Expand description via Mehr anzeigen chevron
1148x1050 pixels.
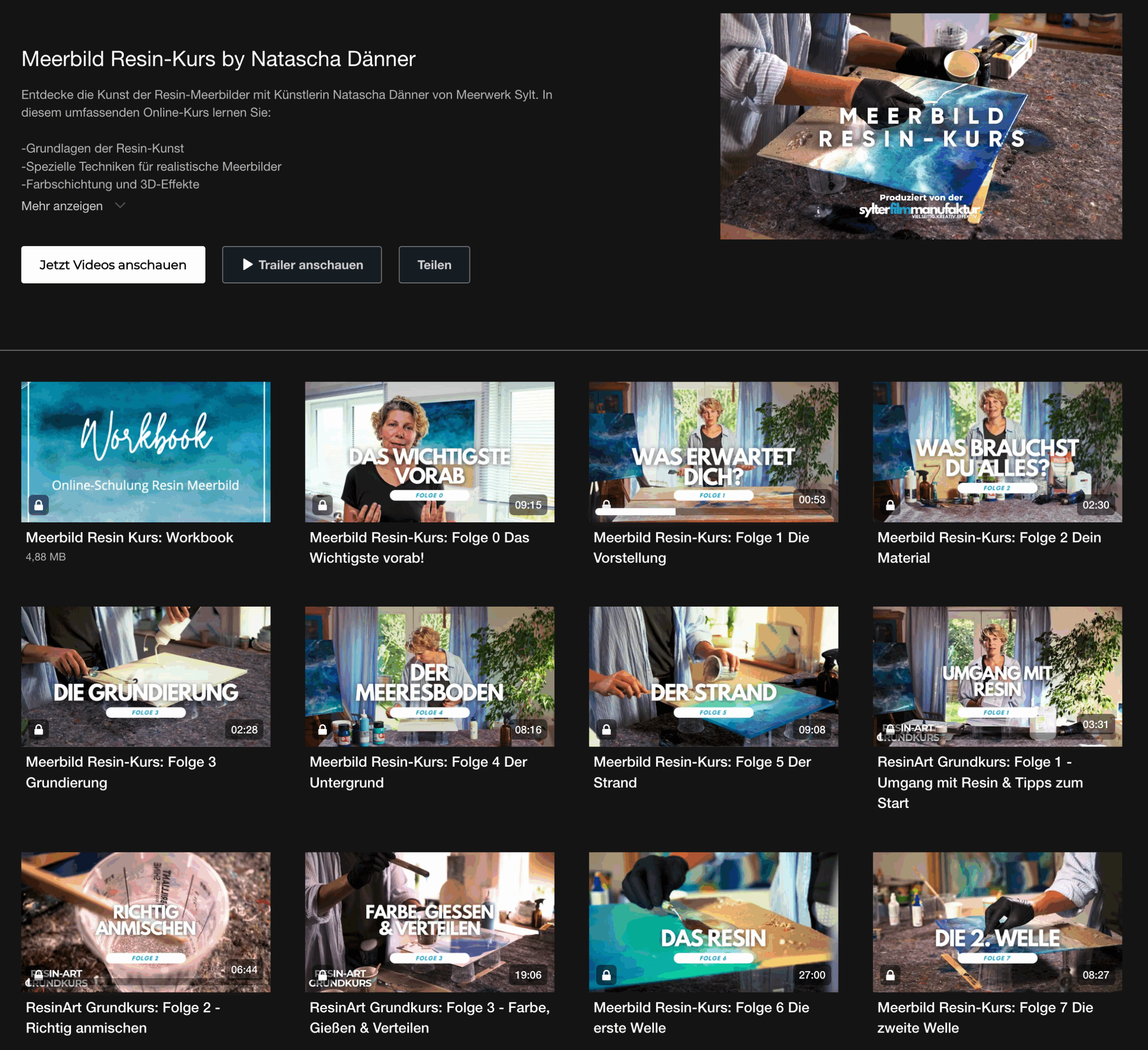[120, 205]
